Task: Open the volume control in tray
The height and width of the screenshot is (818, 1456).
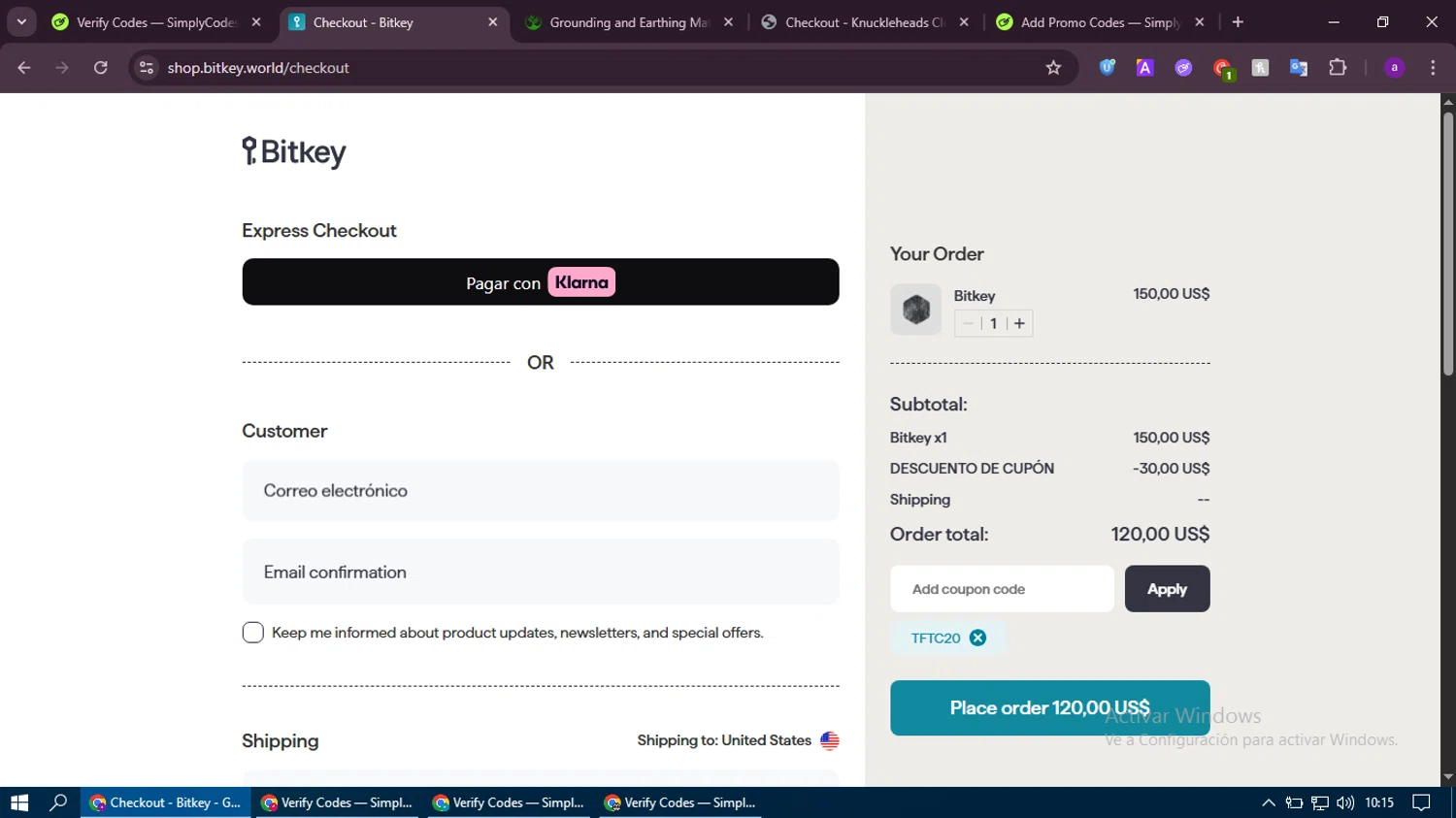Action: coord(1345,802)
